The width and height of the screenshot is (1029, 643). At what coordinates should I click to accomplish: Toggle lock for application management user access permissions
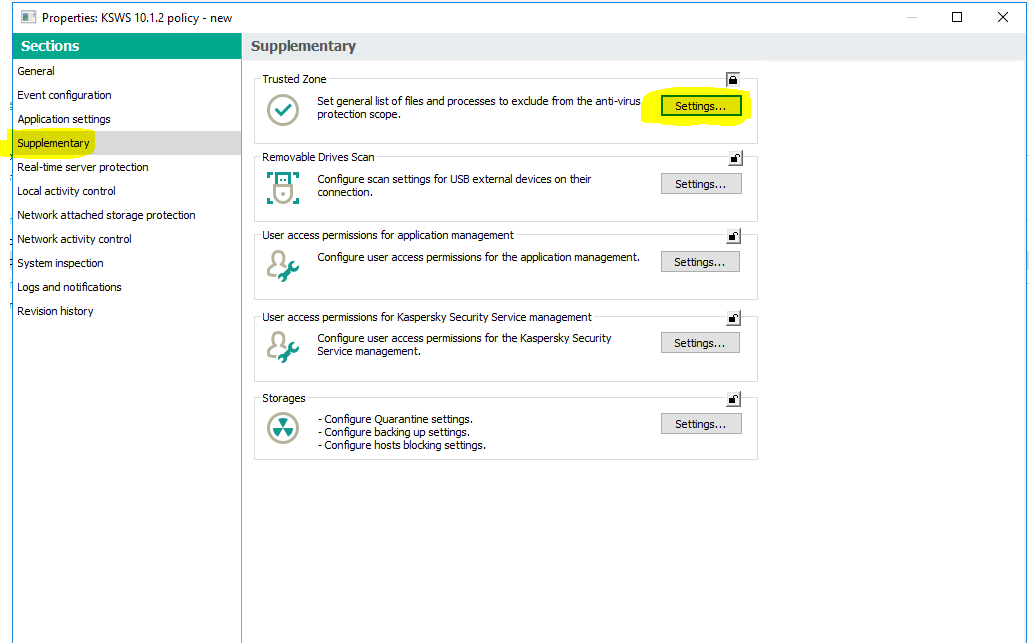[x=733, y=236]
